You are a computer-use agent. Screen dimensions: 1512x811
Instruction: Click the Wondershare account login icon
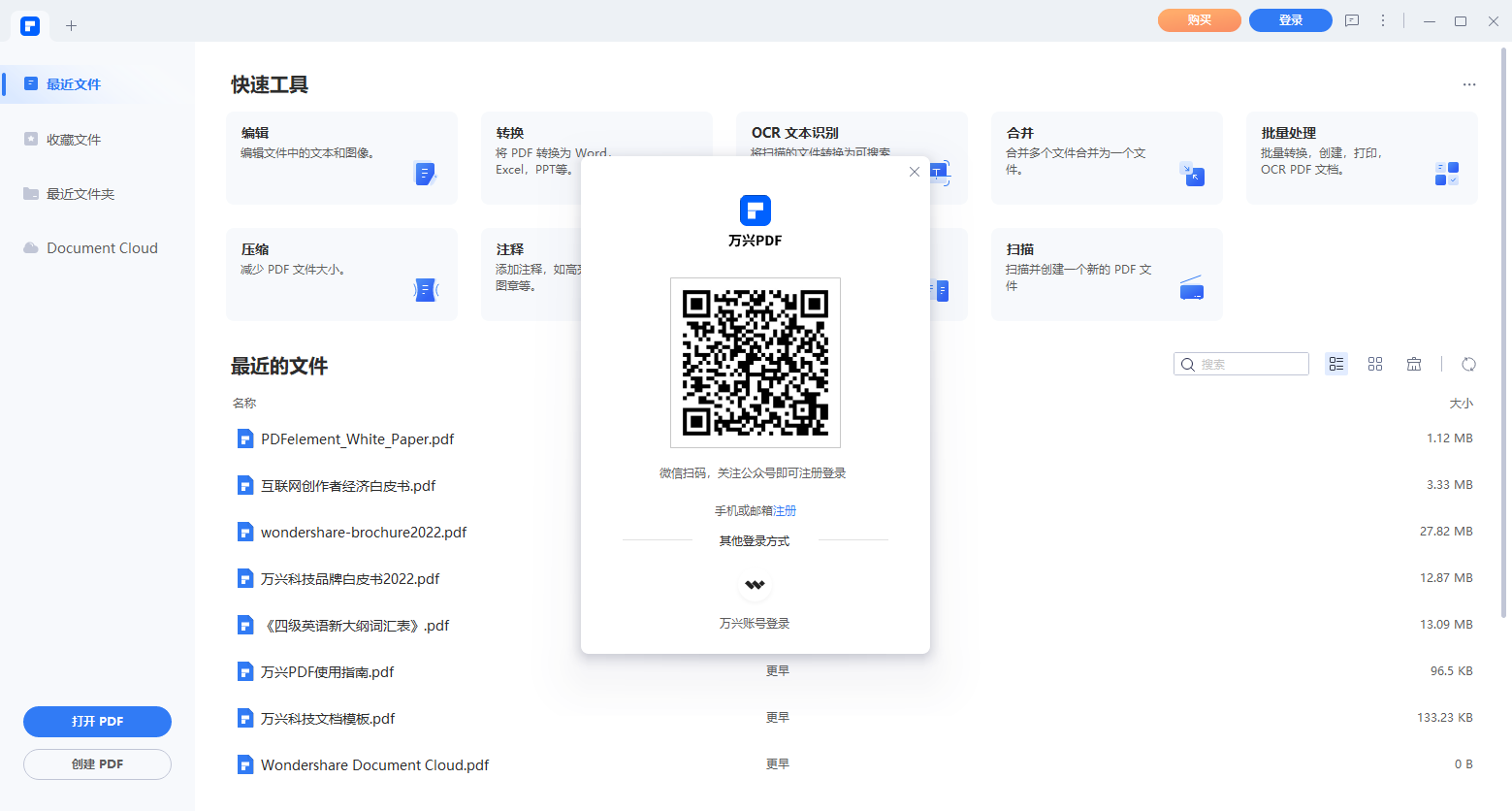(x=755, y=585)
